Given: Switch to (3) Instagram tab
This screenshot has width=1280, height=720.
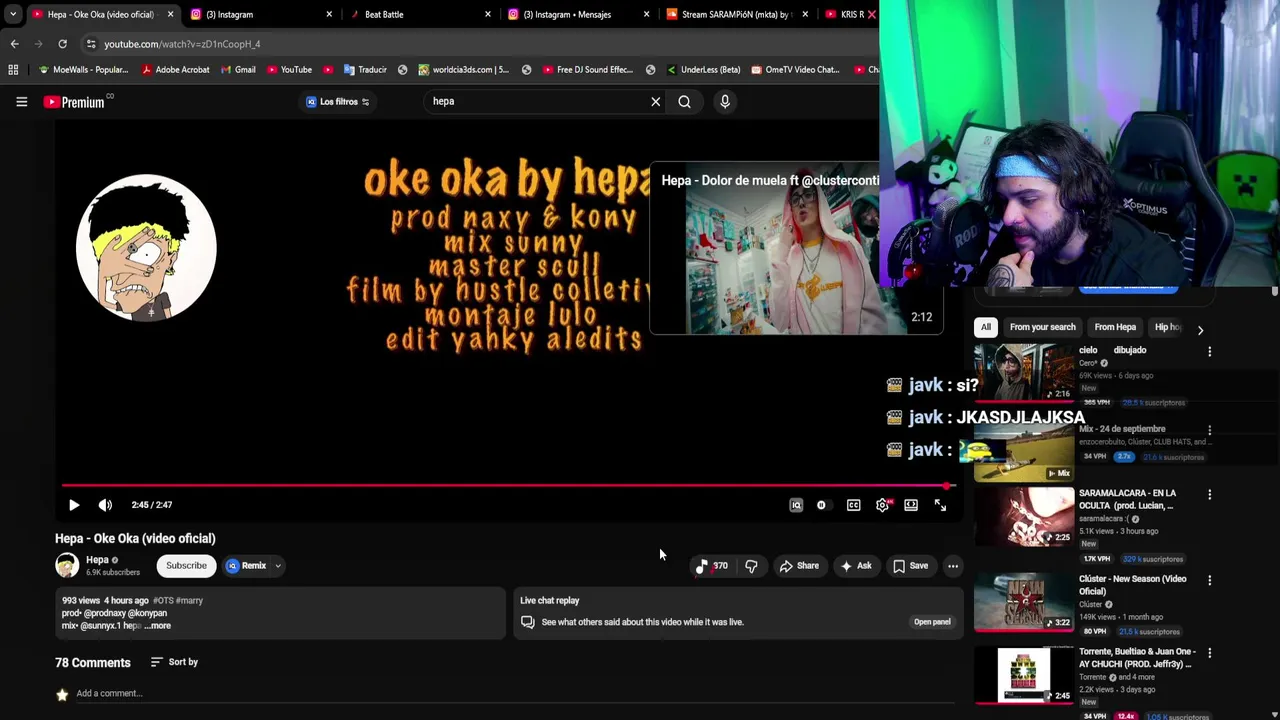Looking at the screenshot, I should coord(260,14).
